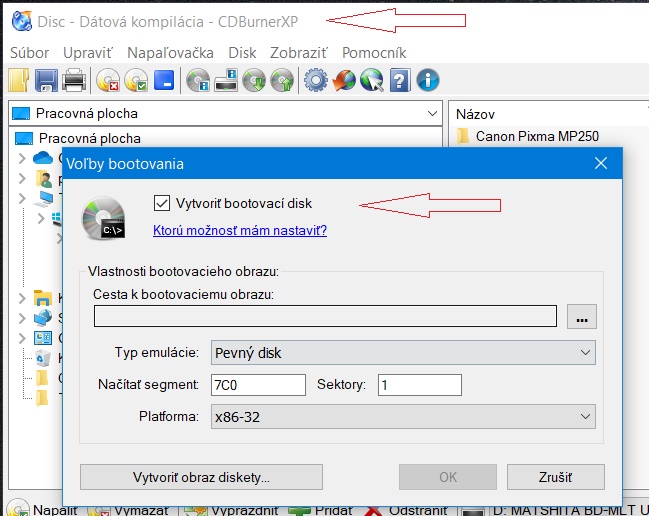Select the Canon Pixma MP250 folder
Image resolution: width=649 pixels, height=516 pixels.
click(x=528, y=136)
